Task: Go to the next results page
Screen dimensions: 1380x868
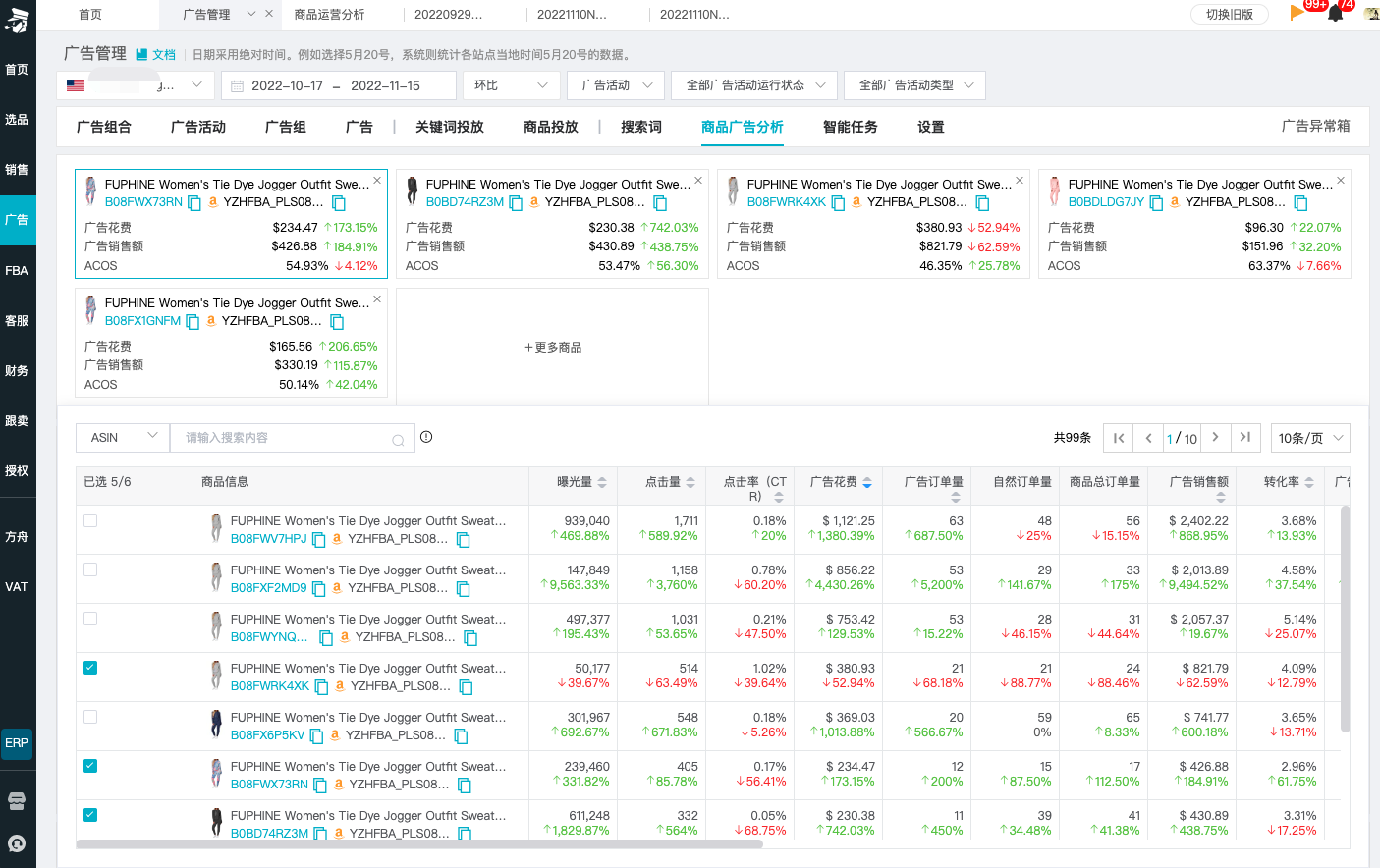Action: click(x=1215, y=438)
